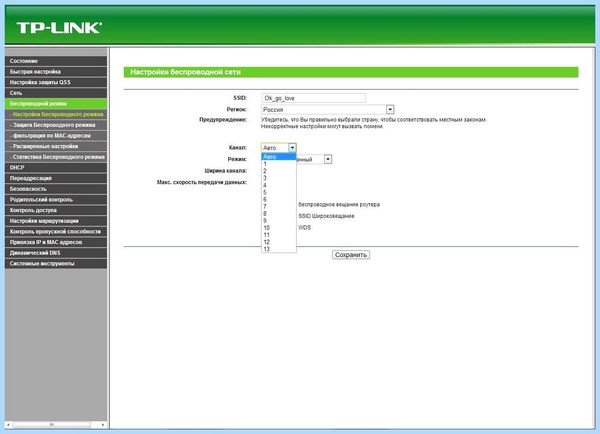
Task: Click sidebar horizontal scrollbar right arrow
Action: coord(103,425)
